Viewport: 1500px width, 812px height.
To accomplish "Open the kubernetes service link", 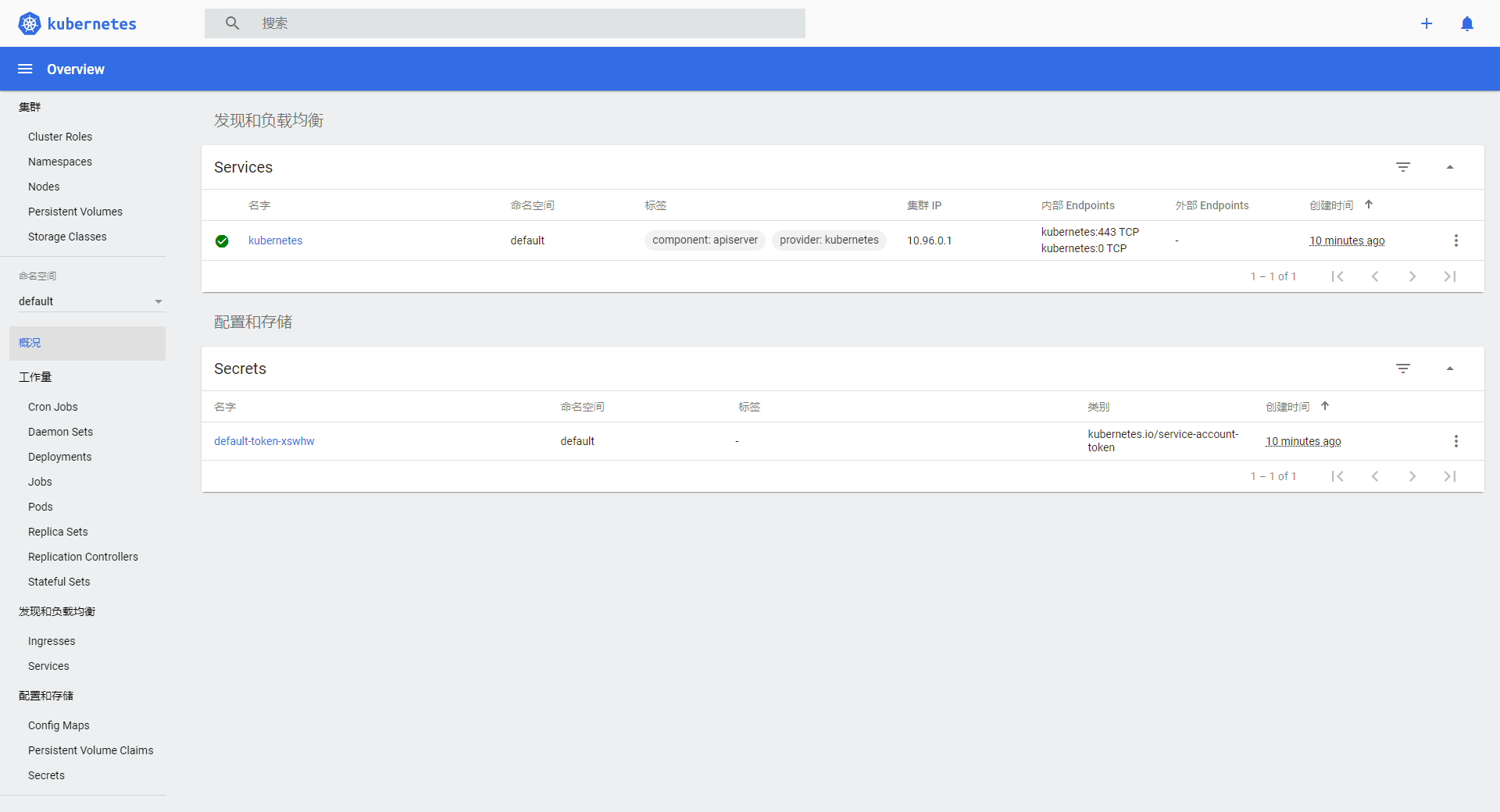I will (x=275, y=240).
